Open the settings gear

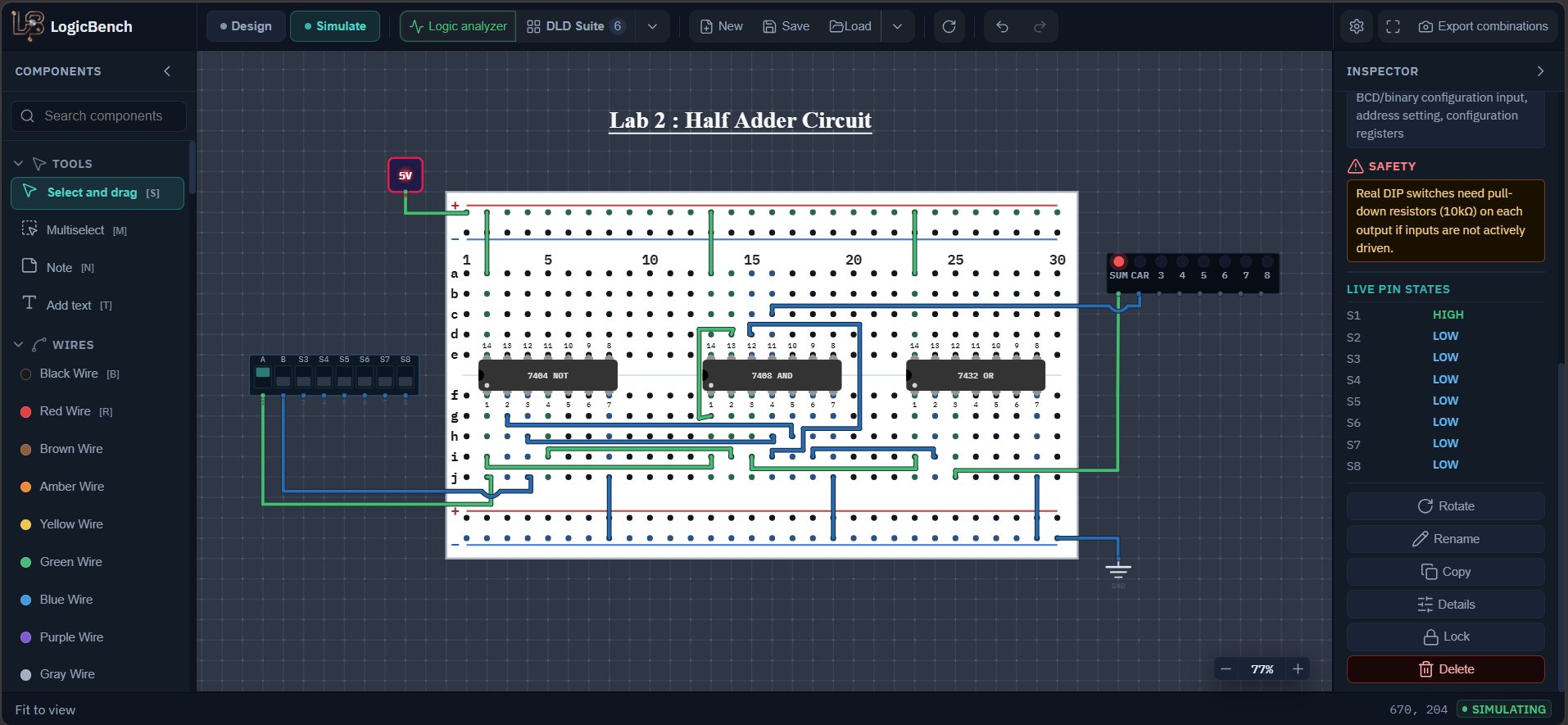[x=1357, y=26]
